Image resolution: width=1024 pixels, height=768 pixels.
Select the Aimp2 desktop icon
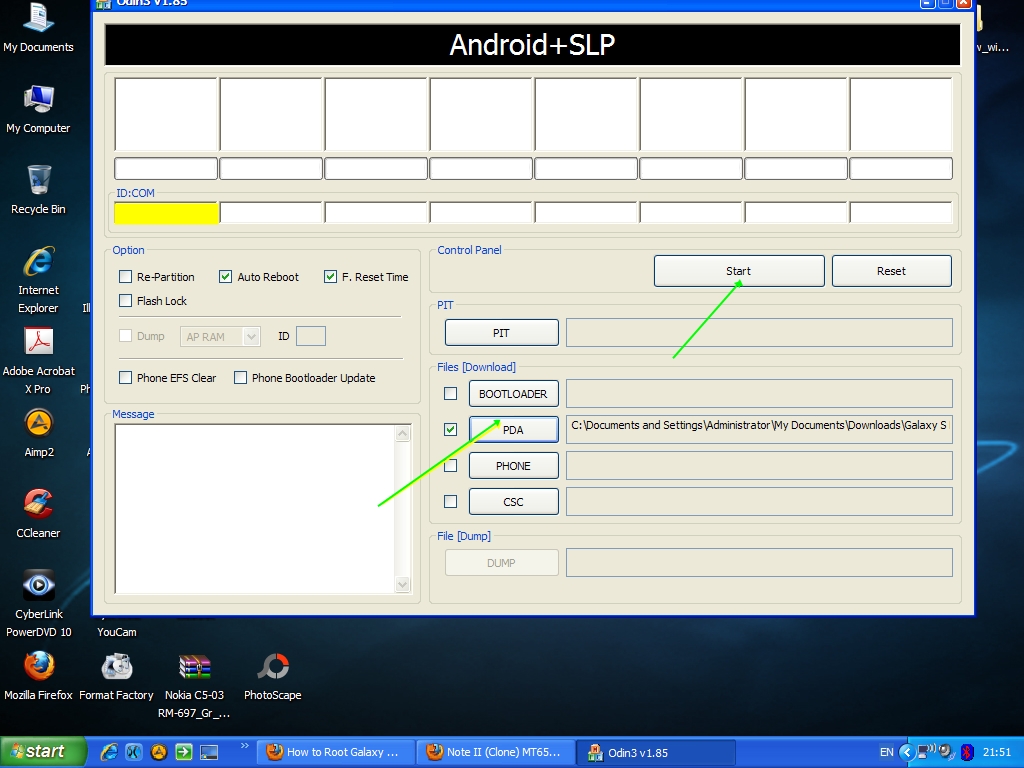click(x=39, y=433)
